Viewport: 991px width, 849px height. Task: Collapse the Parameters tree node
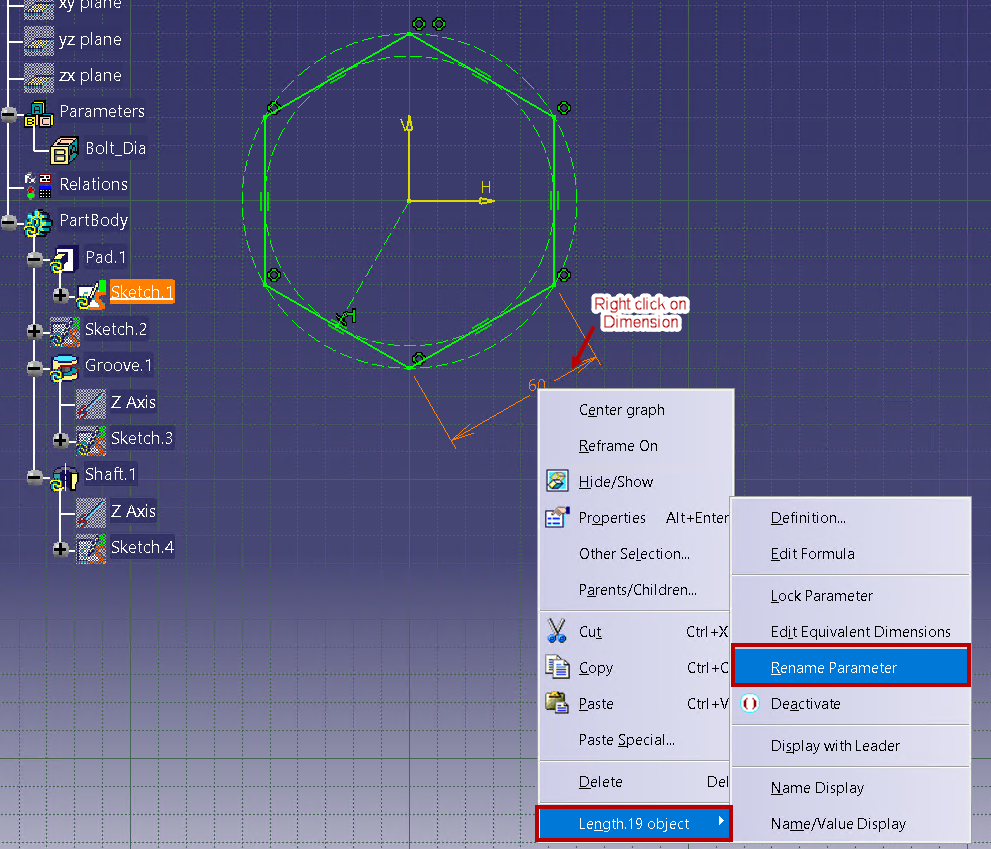click(9, 113)
